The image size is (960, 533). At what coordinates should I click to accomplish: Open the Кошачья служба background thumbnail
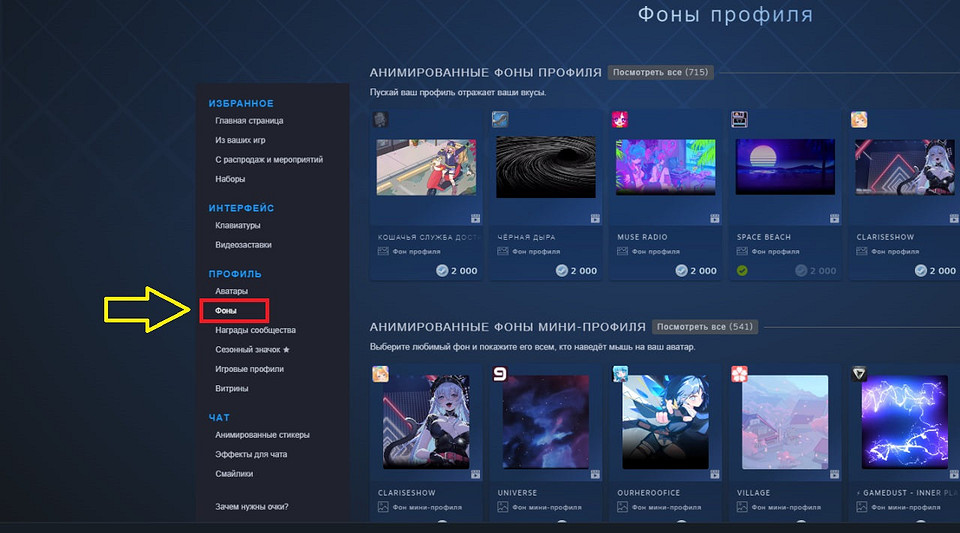[426, 167]
